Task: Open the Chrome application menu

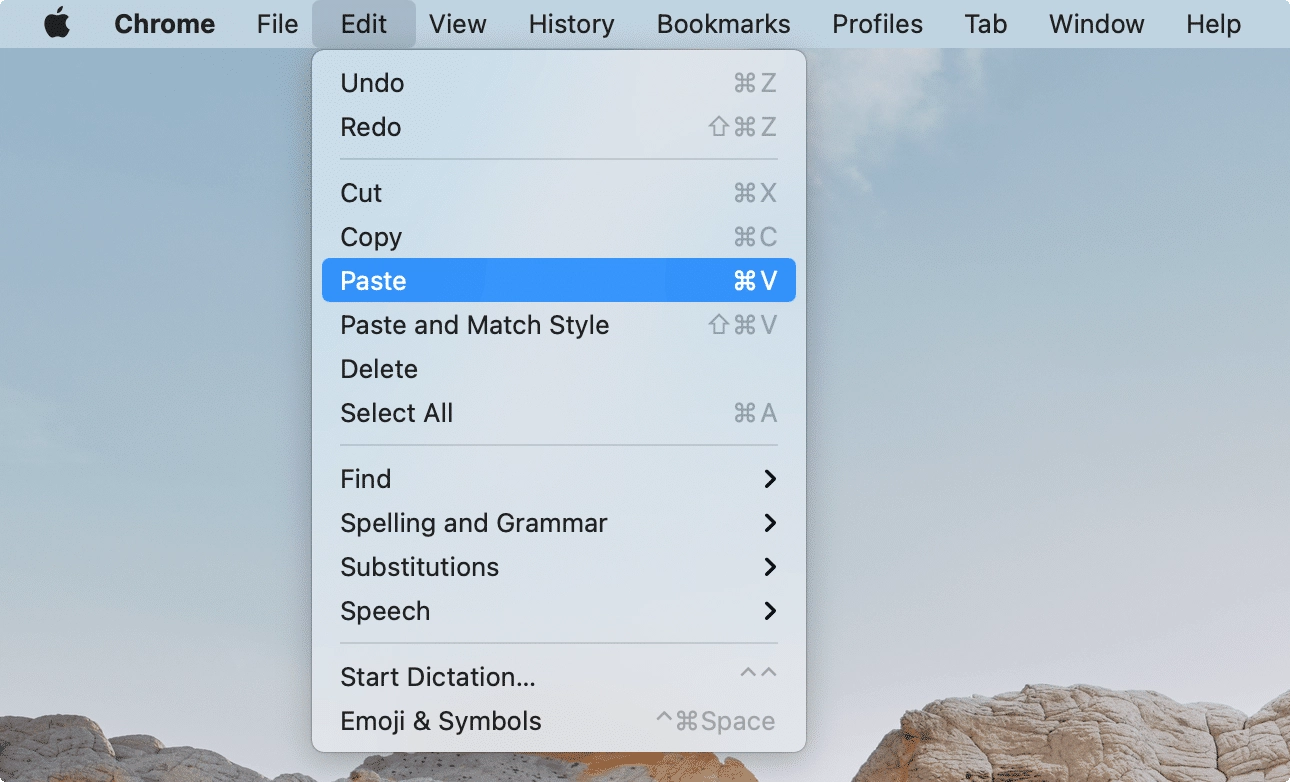Action: tap(164, 24)
